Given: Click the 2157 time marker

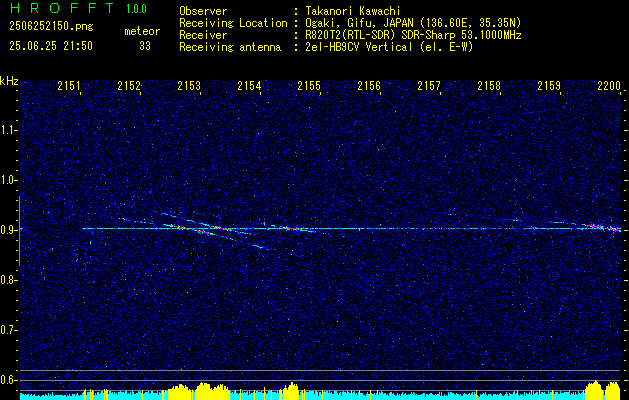Looking at the screenshot, I should click(429, 85).
